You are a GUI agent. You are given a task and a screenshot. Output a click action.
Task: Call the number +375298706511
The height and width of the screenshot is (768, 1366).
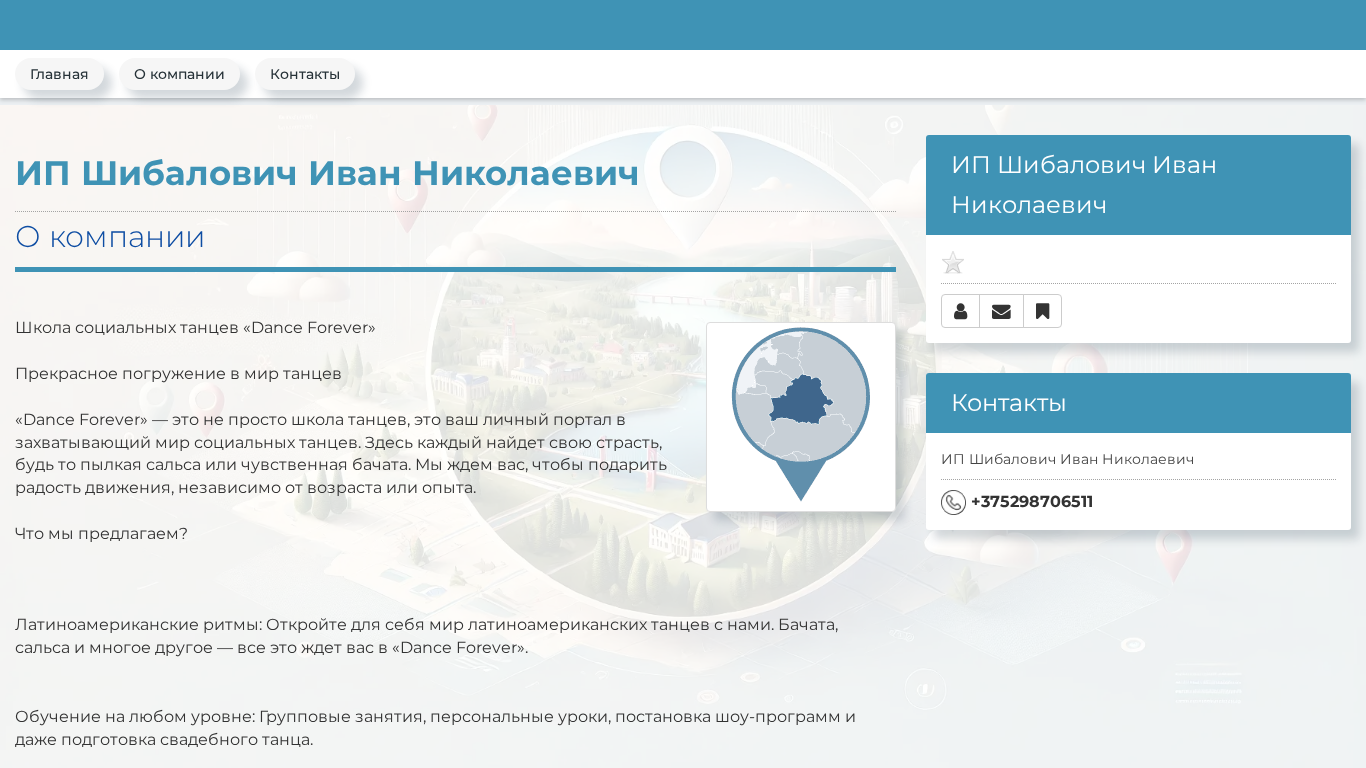1032,502
